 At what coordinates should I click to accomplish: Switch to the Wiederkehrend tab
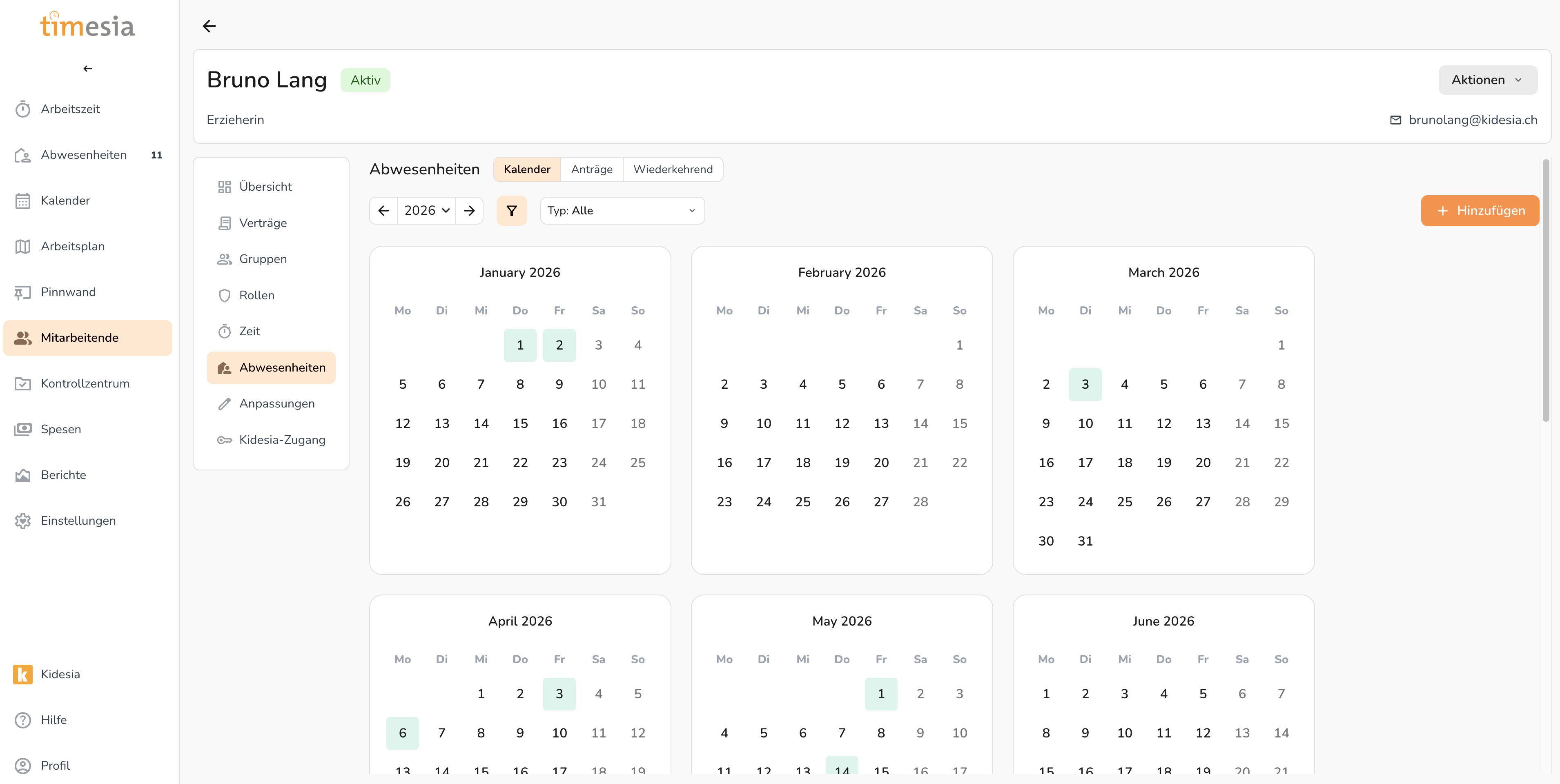coord(672,169)
